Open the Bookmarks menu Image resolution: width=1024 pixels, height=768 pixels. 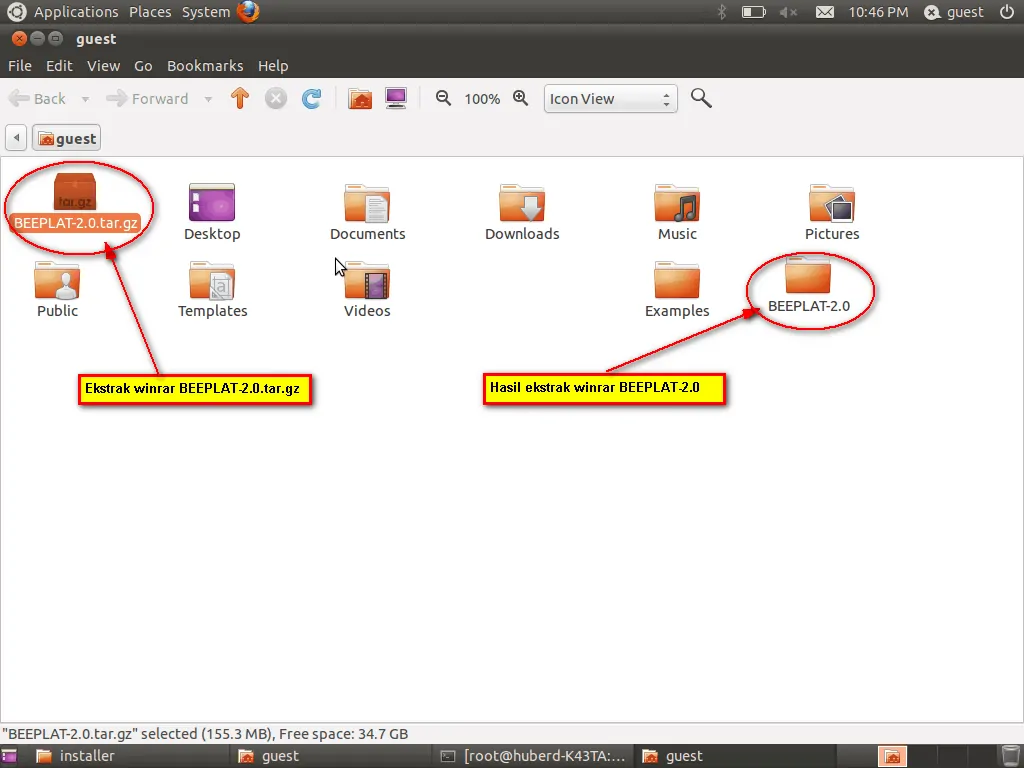coord(205,66)
